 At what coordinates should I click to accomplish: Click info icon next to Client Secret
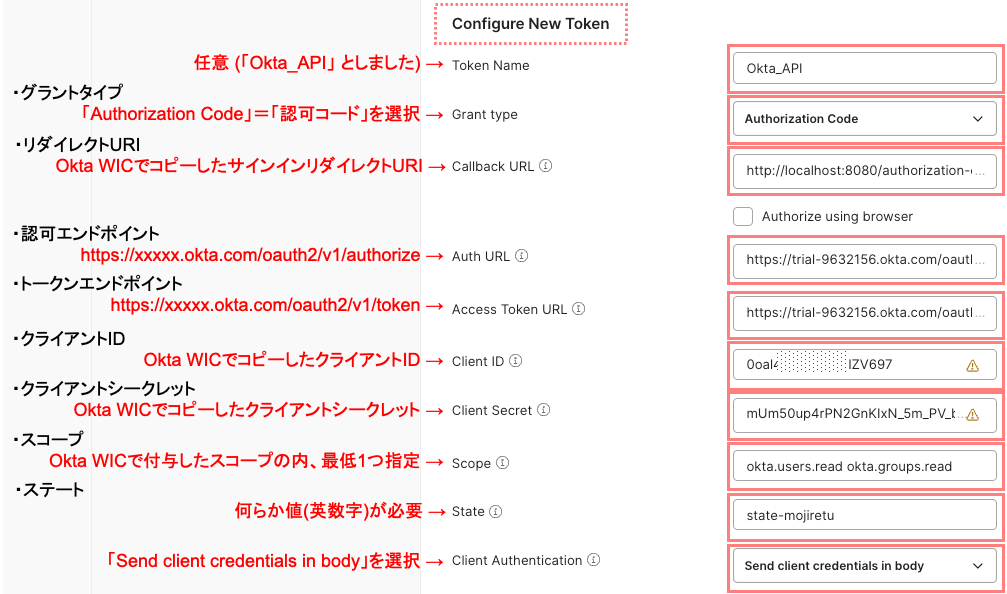click(x=543, y=410)
